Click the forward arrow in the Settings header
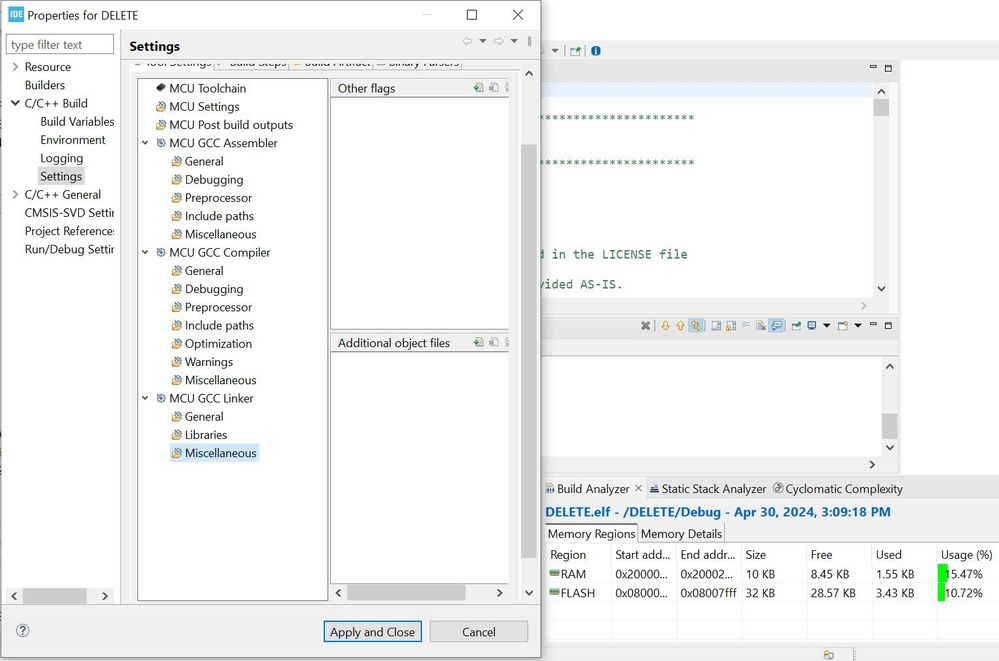Viewport: 999px width, 661px height. [499, 41]
